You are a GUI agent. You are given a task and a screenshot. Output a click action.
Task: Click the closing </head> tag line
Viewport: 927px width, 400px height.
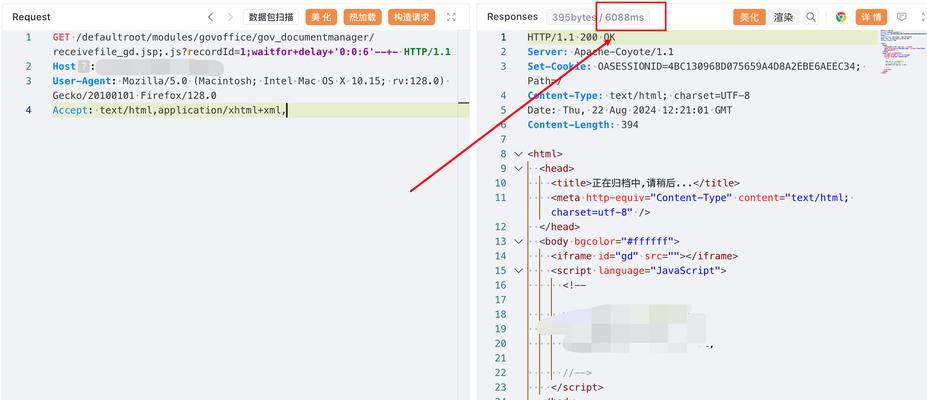559,227
